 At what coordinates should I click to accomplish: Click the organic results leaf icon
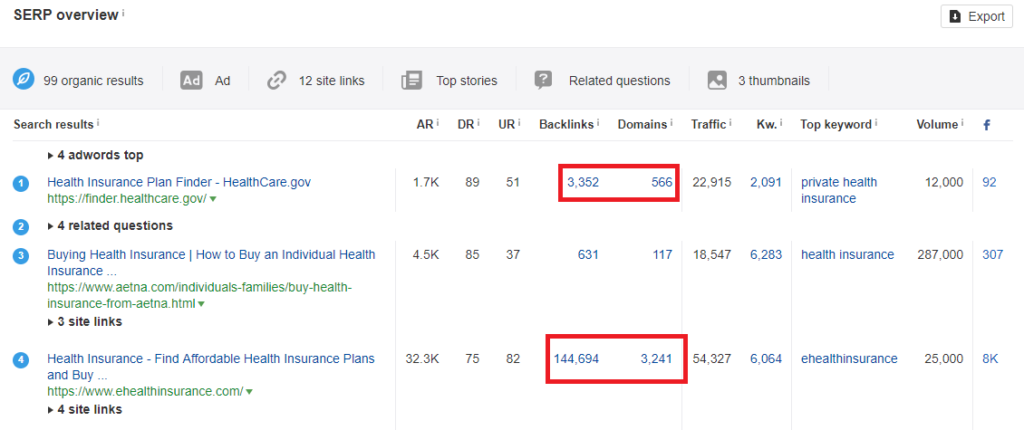click(23, 80)
